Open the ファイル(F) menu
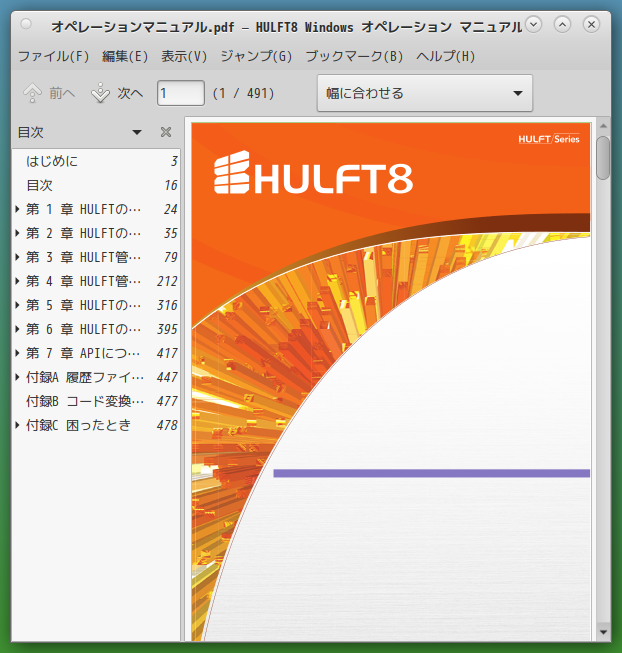This screenshot has height=653, width=622. pyautogui.click(x=54, y=56)
